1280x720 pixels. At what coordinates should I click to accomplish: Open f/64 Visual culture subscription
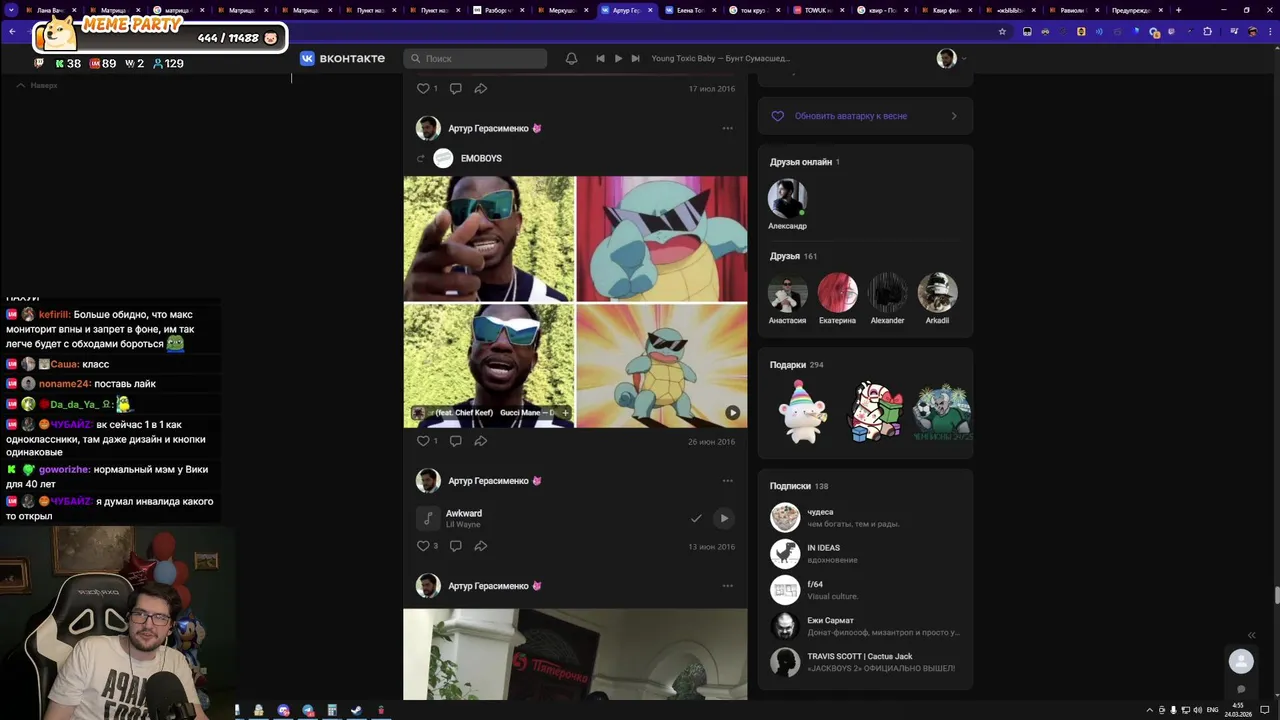pos(865,590)
